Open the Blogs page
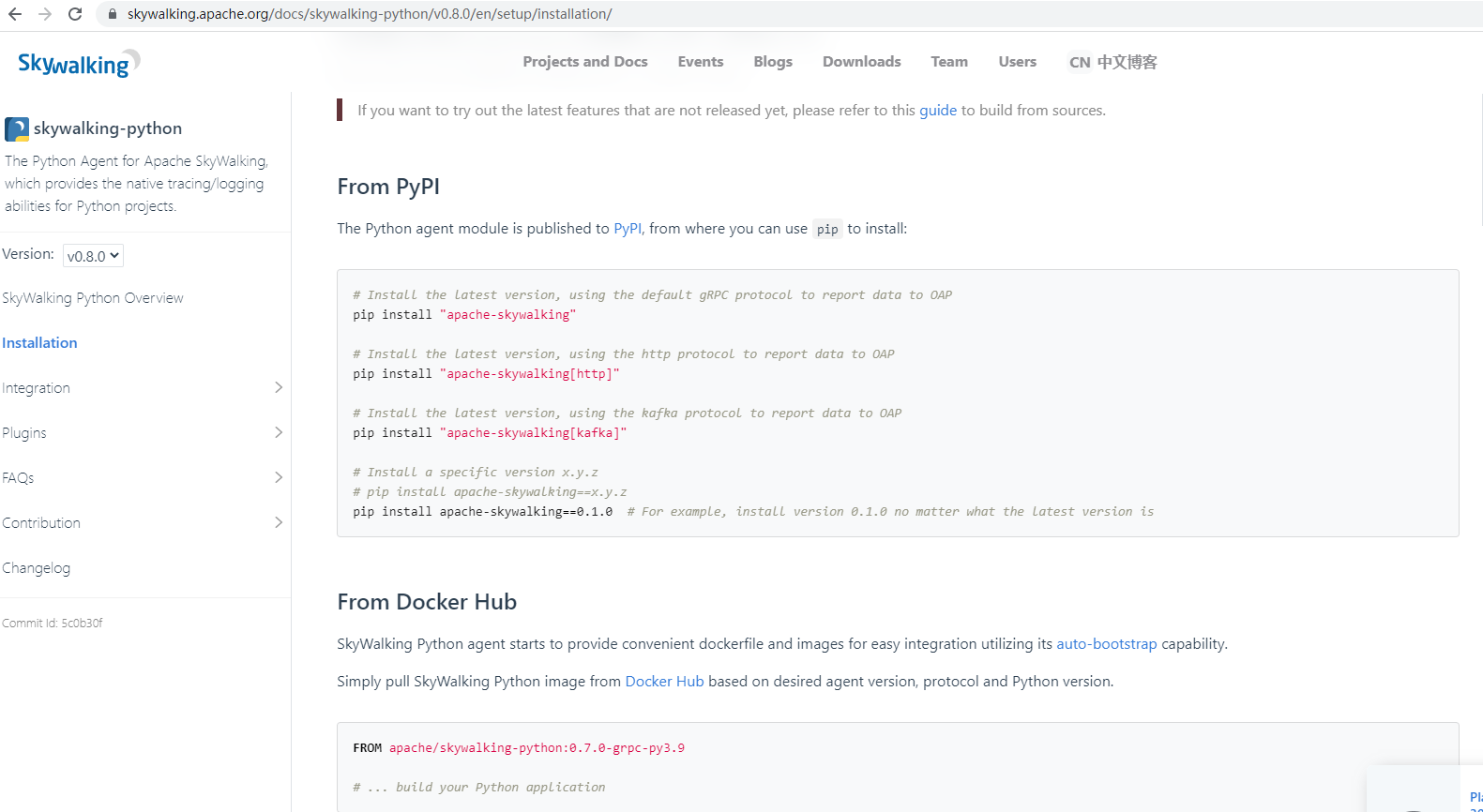This screenshot has height=812, width=1483. pyautogui.click(x=773, y=62)
